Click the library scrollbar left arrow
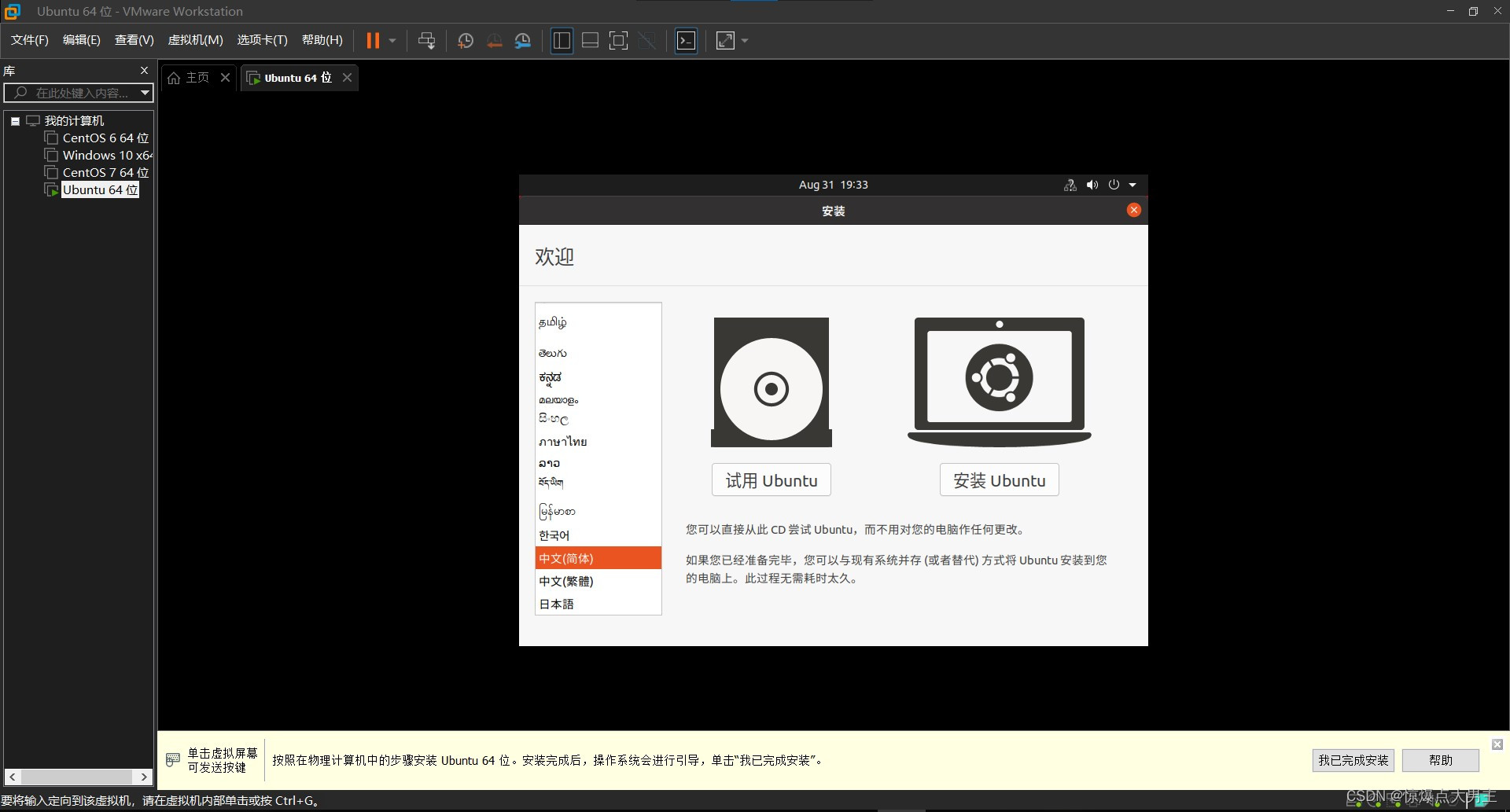 click(12, 777)
